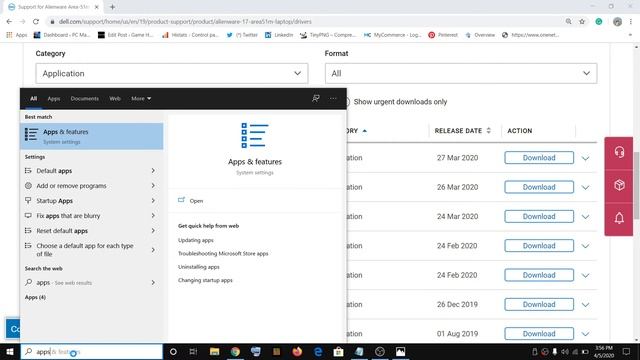Open the Windows notification center icon
The width and height of the screenshot is (640, 360).
coord(627,351)
